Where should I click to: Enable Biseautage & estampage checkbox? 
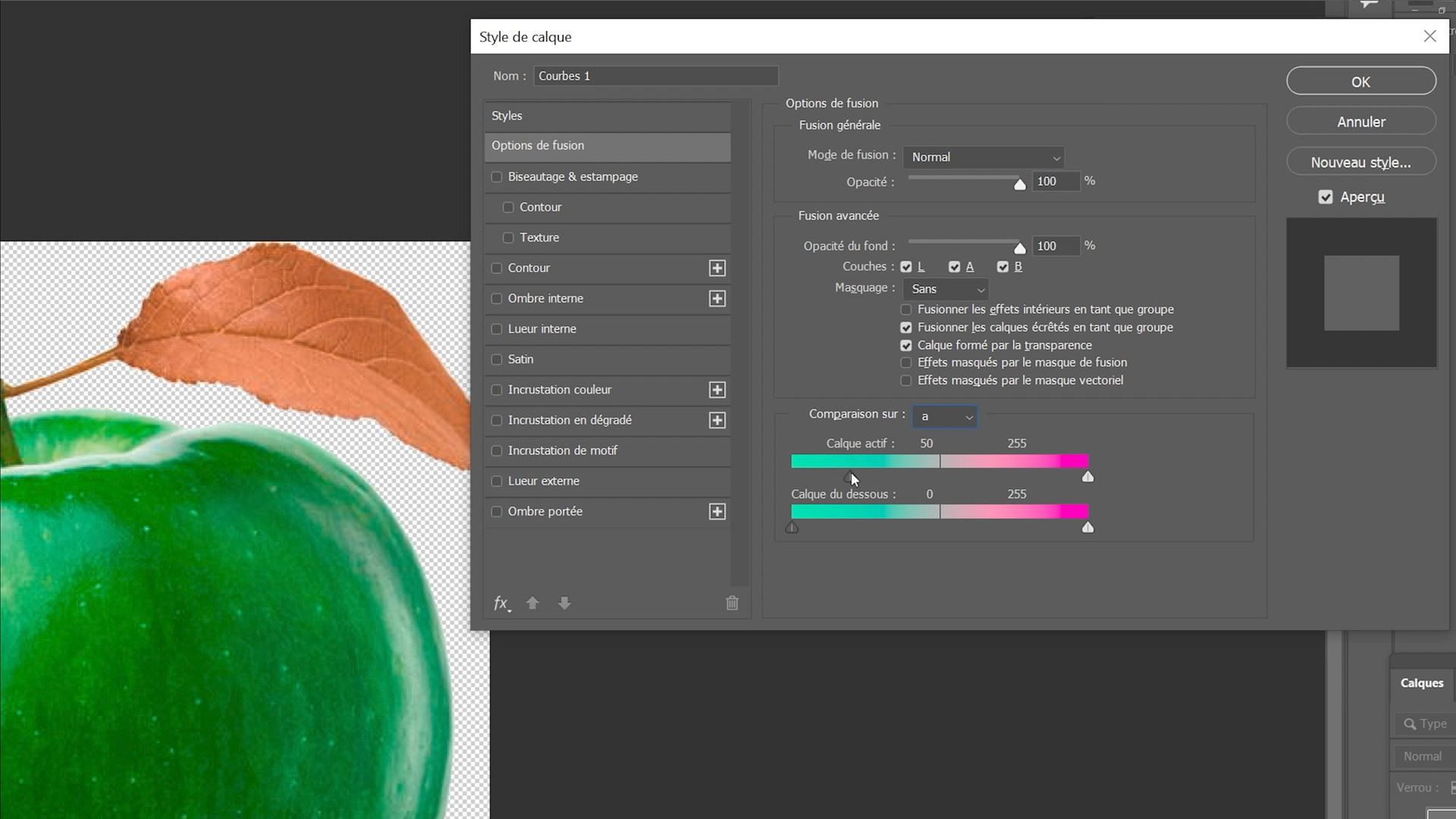(x=497, y=177)
